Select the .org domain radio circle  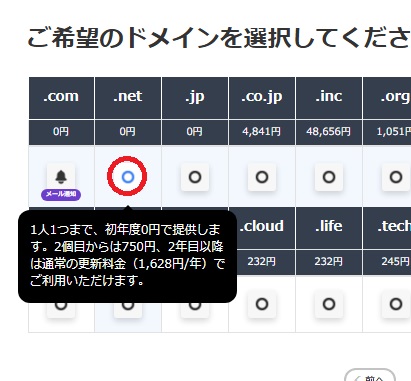[396, 177]
